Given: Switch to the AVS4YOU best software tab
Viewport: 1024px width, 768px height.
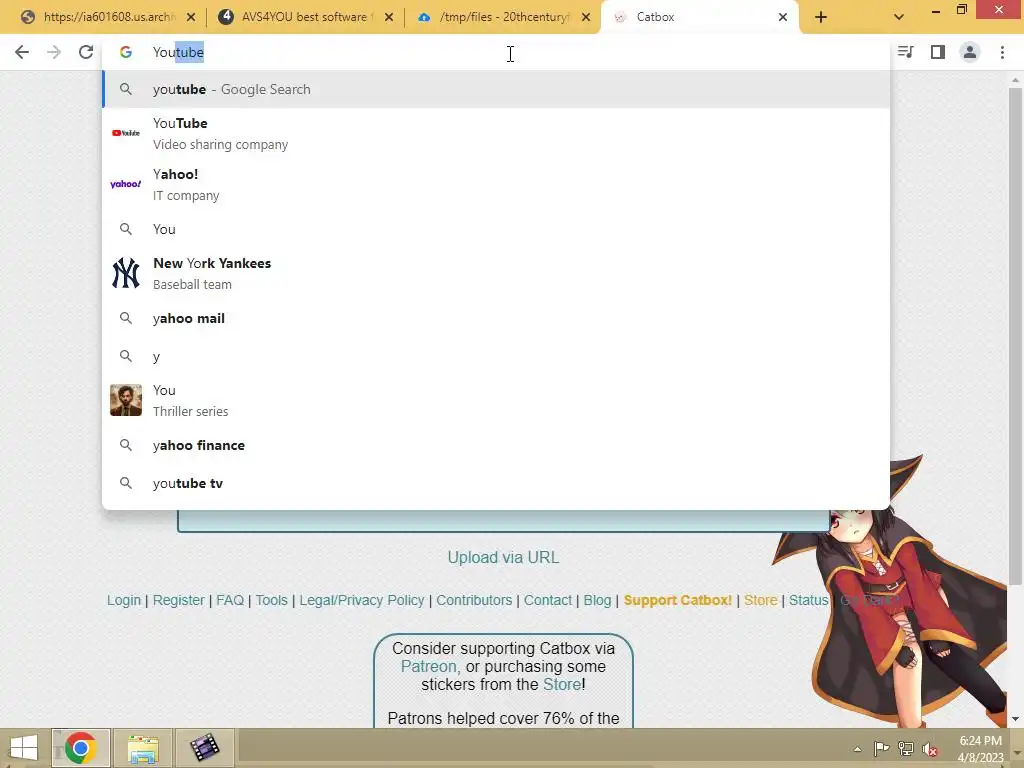Looking at the screenshot, I should [304, 17].
